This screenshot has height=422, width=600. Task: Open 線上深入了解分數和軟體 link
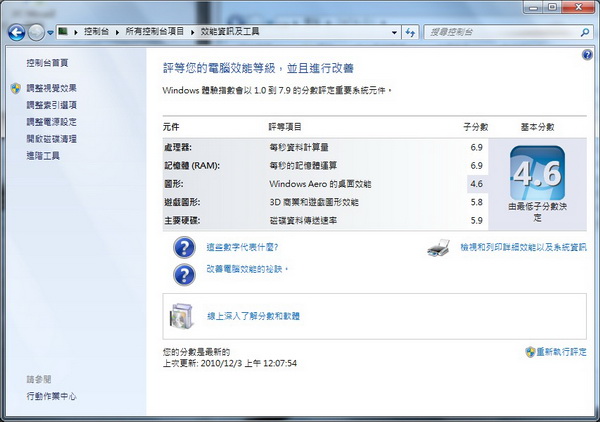(253, 316)
